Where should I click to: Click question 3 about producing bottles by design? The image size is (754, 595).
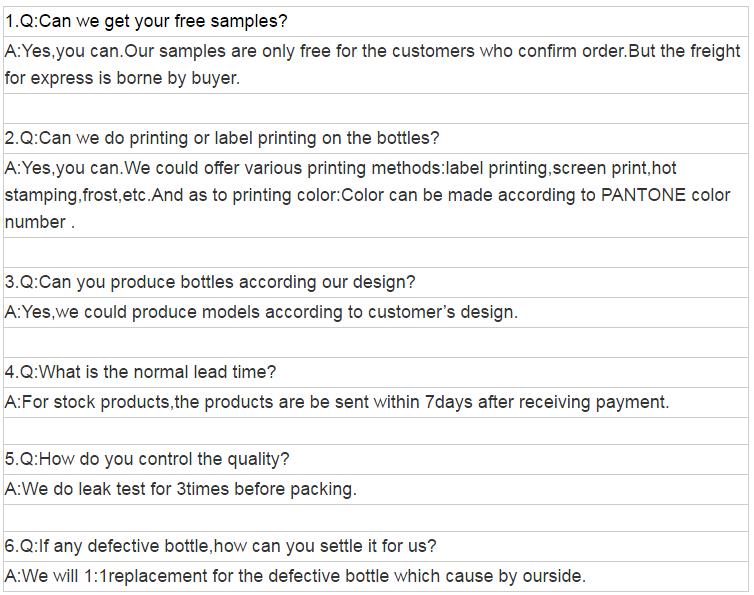click(x=210, y=282)
